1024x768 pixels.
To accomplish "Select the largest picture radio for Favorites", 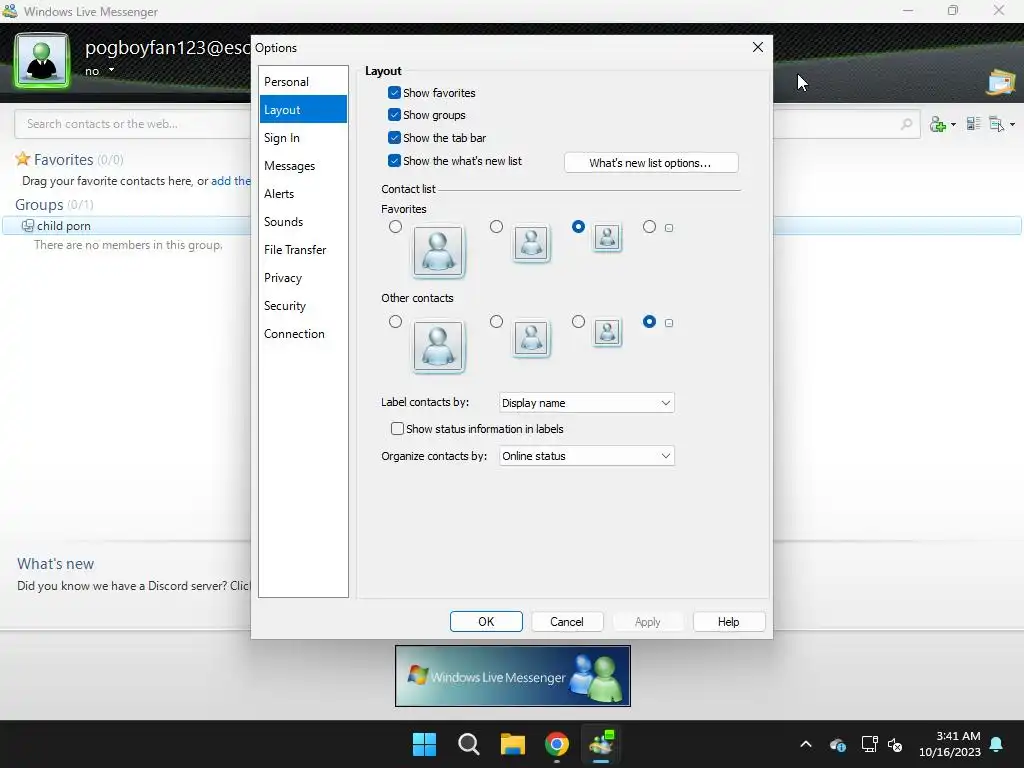I will pyautogui.click(x=395, y=227).
